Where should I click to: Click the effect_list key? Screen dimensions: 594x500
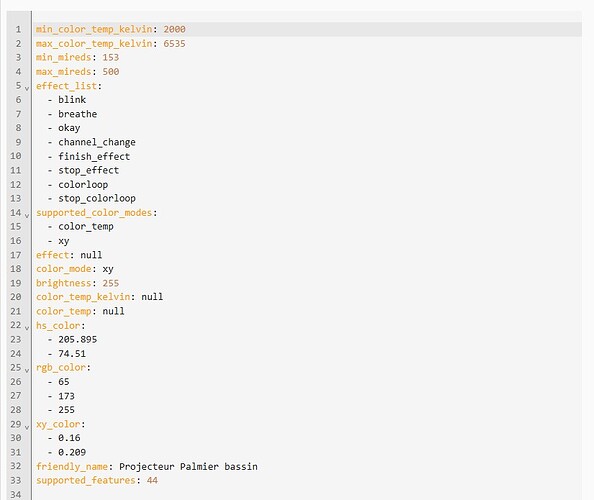(x=66, y=86)
